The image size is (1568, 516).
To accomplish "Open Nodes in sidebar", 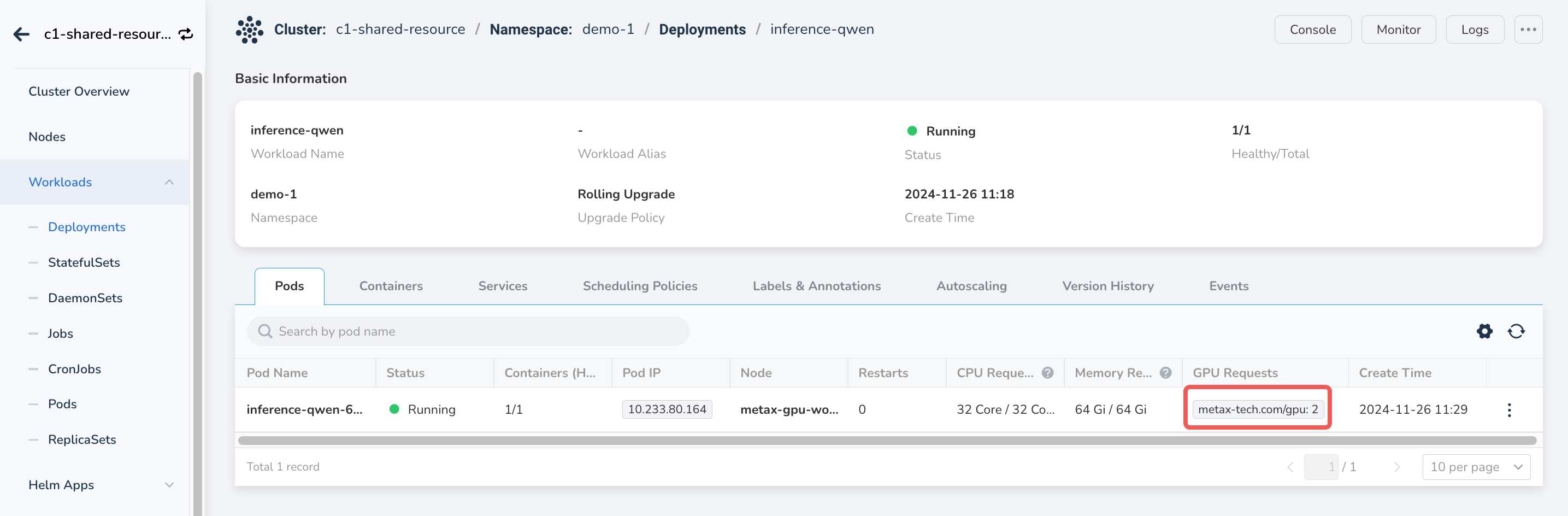I will (x=47, y=137).
